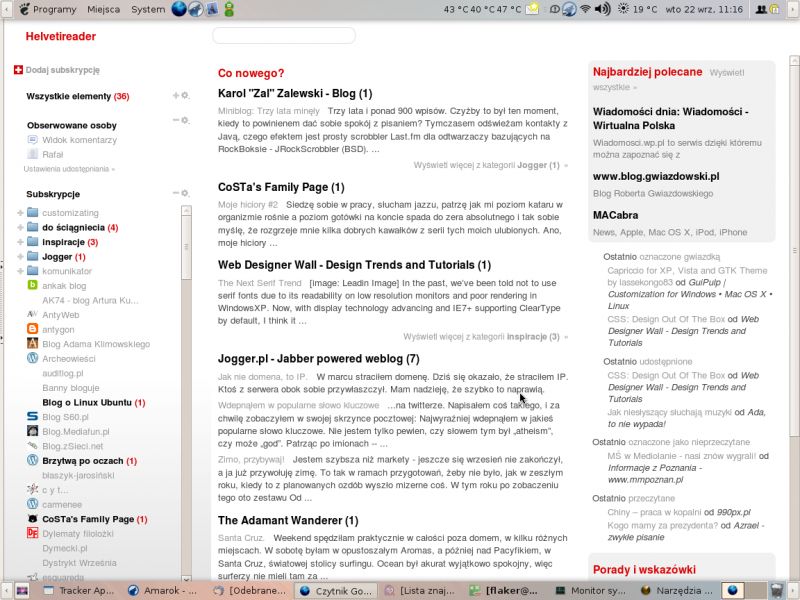
Task: Expand the do ściągniecia folder
Action: click(20, 228)
